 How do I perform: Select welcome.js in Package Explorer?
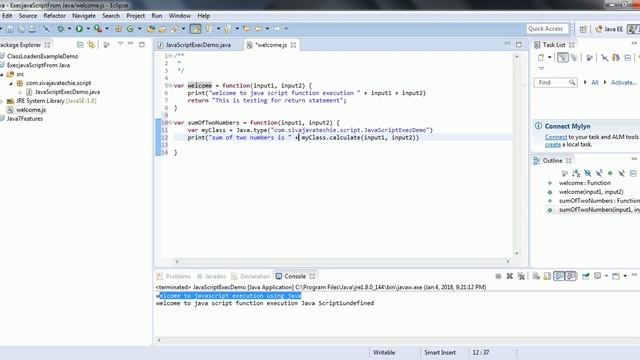coord(31,110)
